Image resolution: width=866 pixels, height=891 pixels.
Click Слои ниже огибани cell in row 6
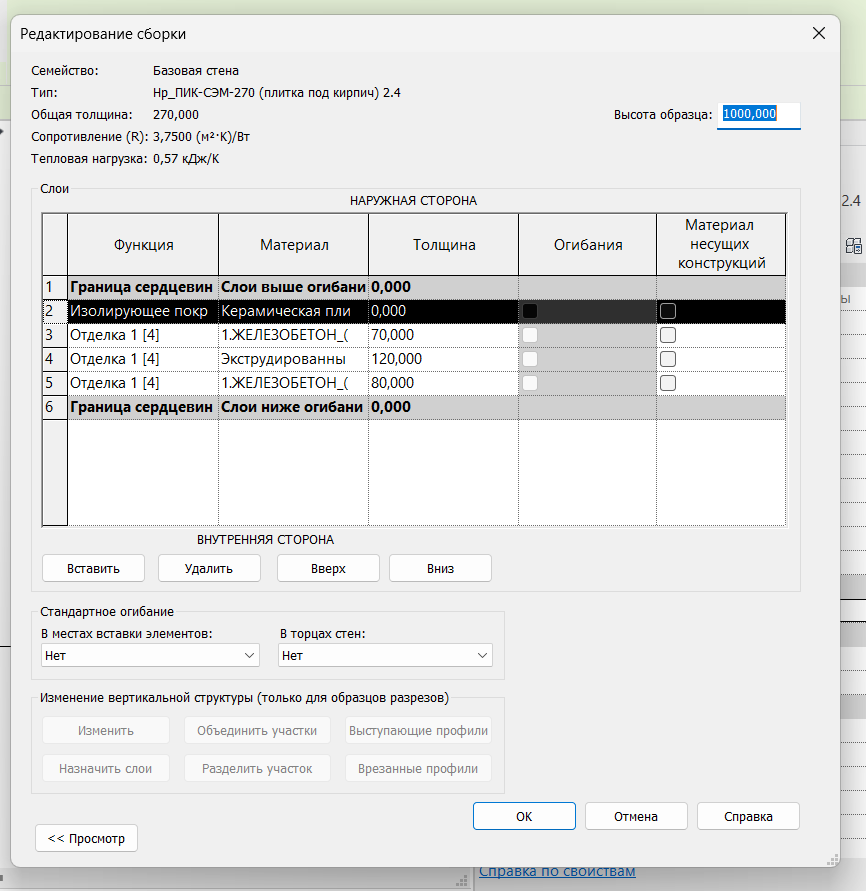point(293,407)
